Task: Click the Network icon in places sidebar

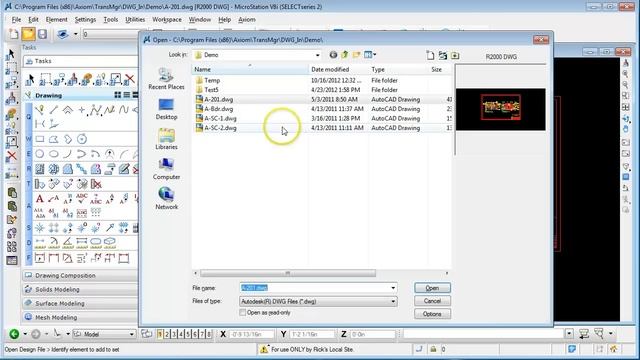Action: [x=166, y=198]
